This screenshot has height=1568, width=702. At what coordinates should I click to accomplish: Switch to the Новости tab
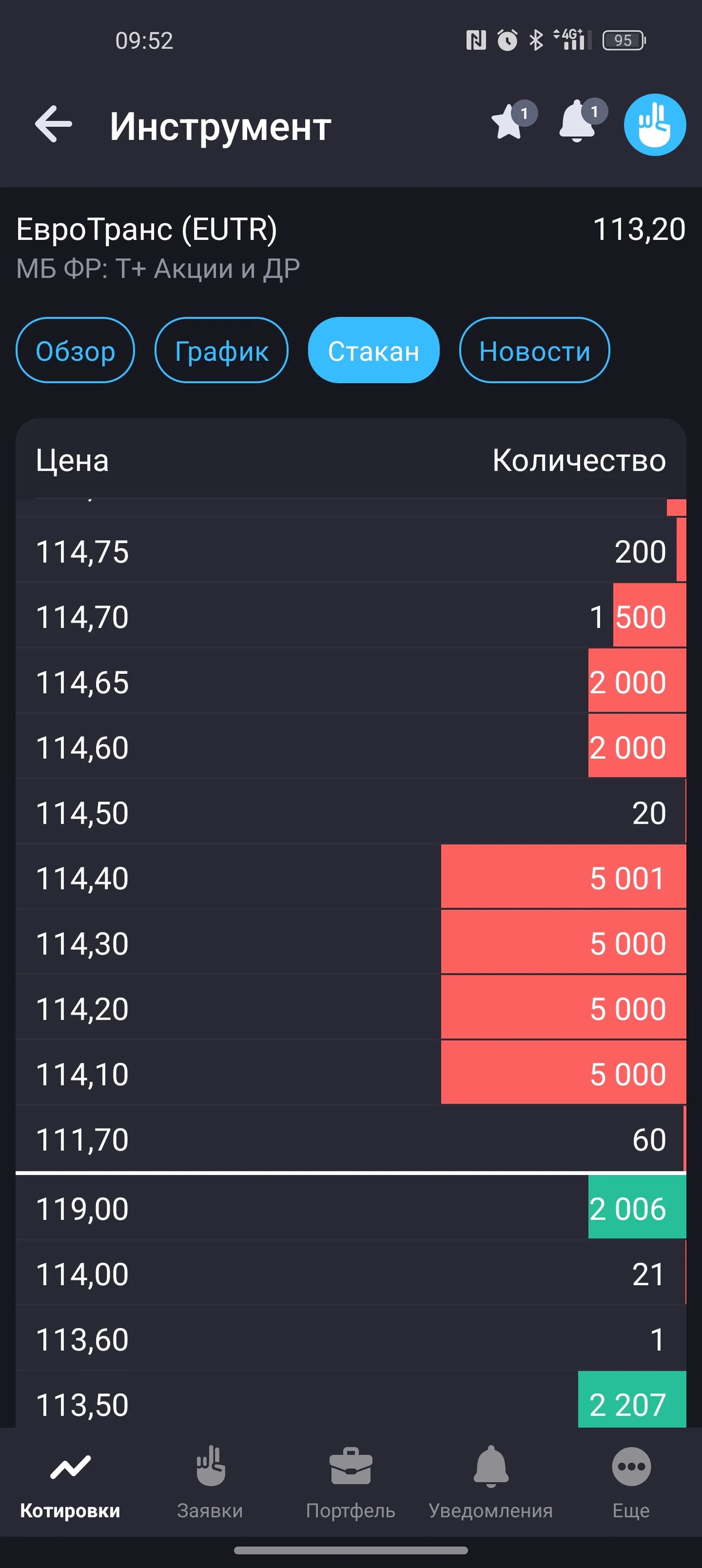click(535, 351)
